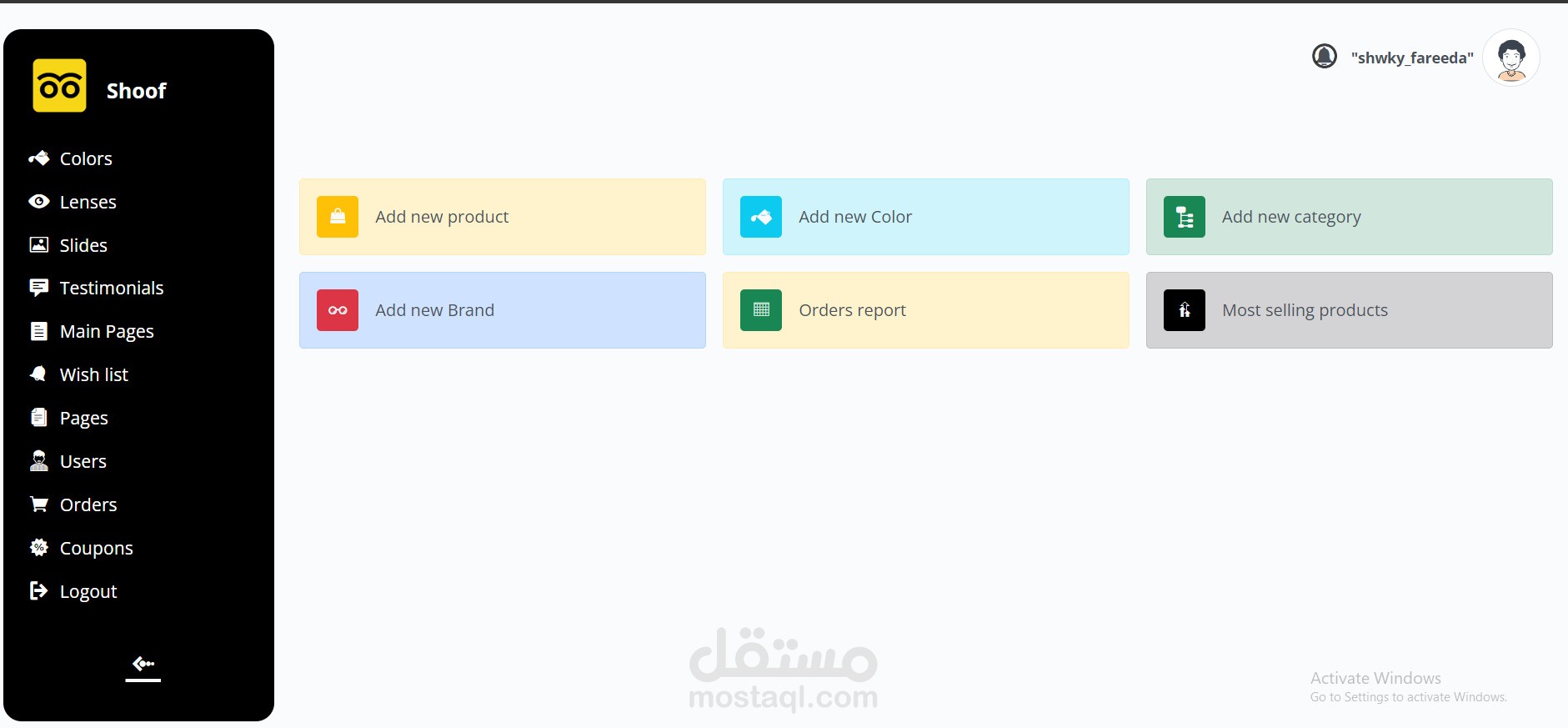Screen dimensions: 1568x728
Task: Click the Lenses eye icon
Action: [38, 202]
